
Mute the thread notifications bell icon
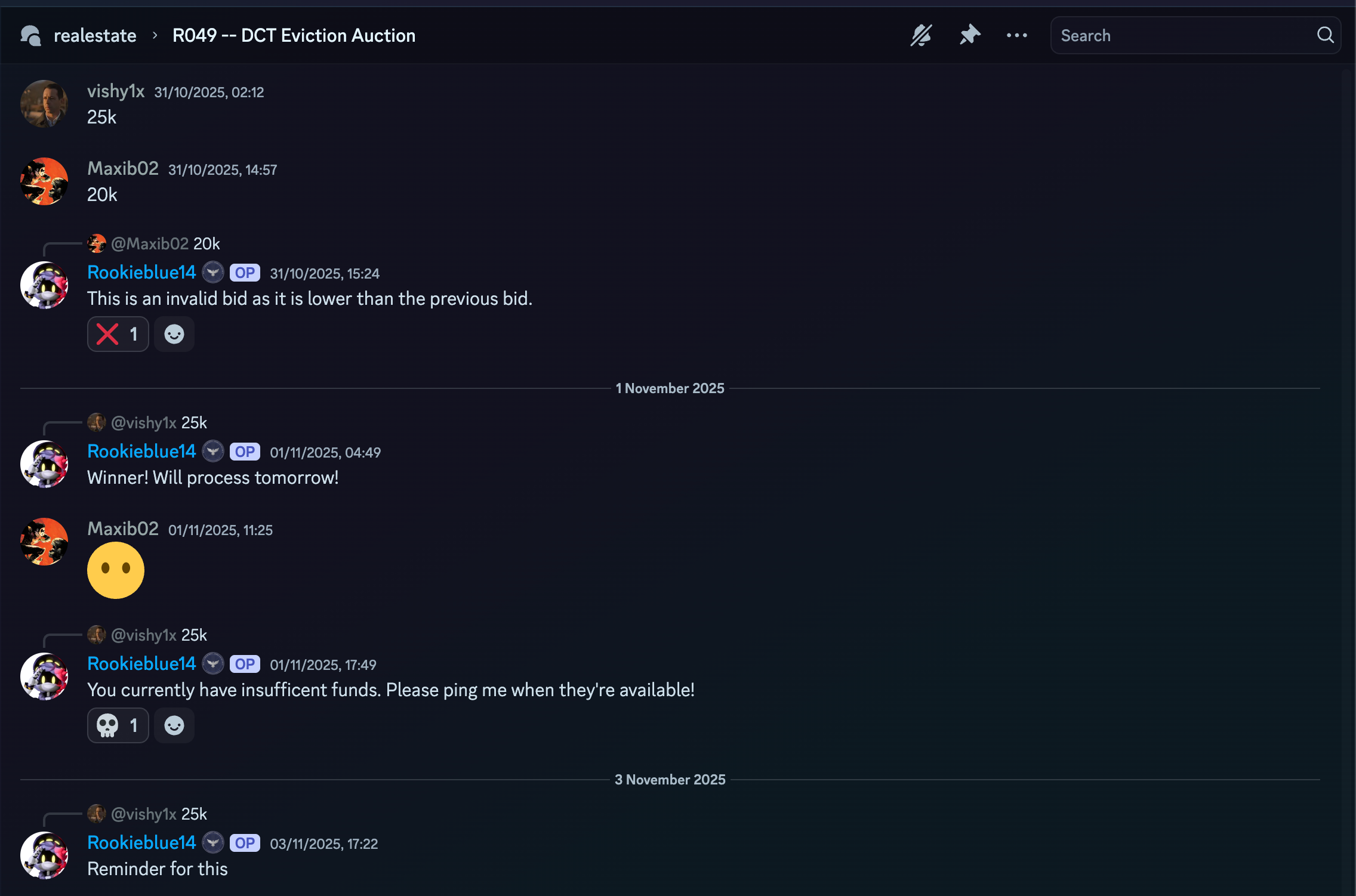tap(921, 35)
